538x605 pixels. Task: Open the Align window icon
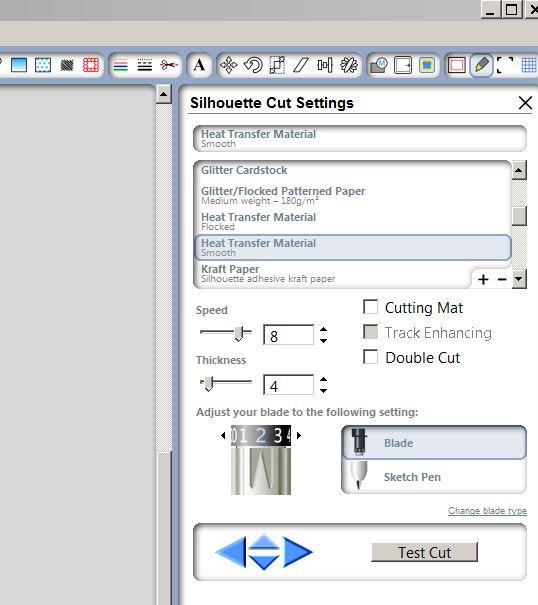325,65
